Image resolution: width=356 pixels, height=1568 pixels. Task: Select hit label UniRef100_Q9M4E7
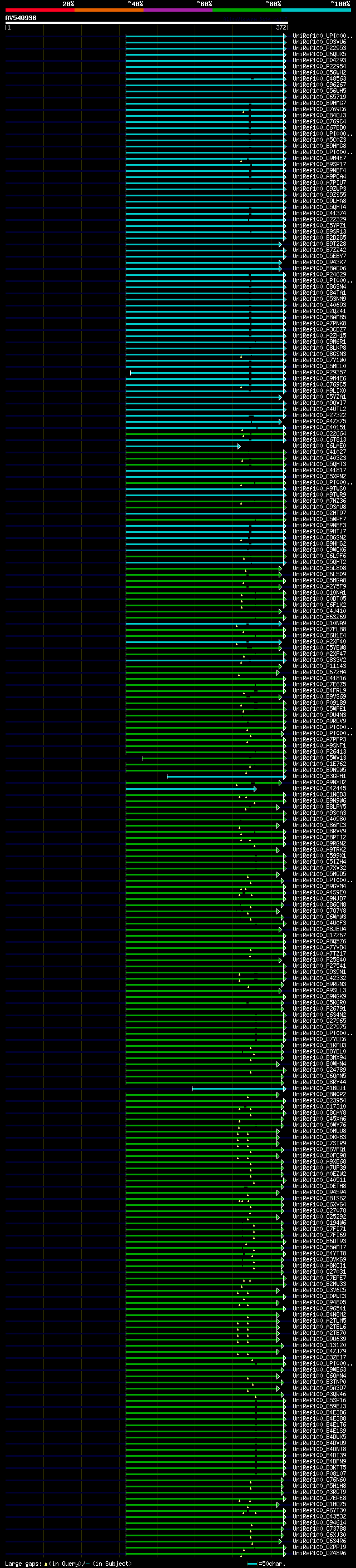319,159
